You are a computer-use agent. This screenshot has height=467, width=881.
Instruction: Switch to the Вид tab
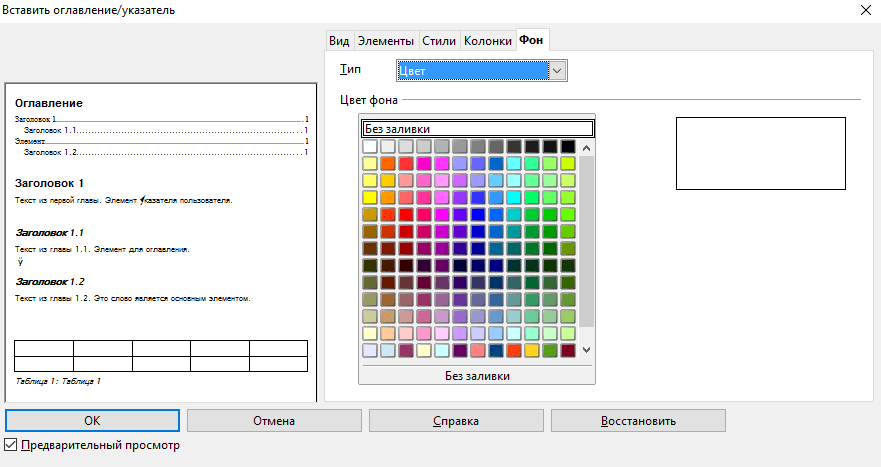pyautogui.click(x=339, y=41)
